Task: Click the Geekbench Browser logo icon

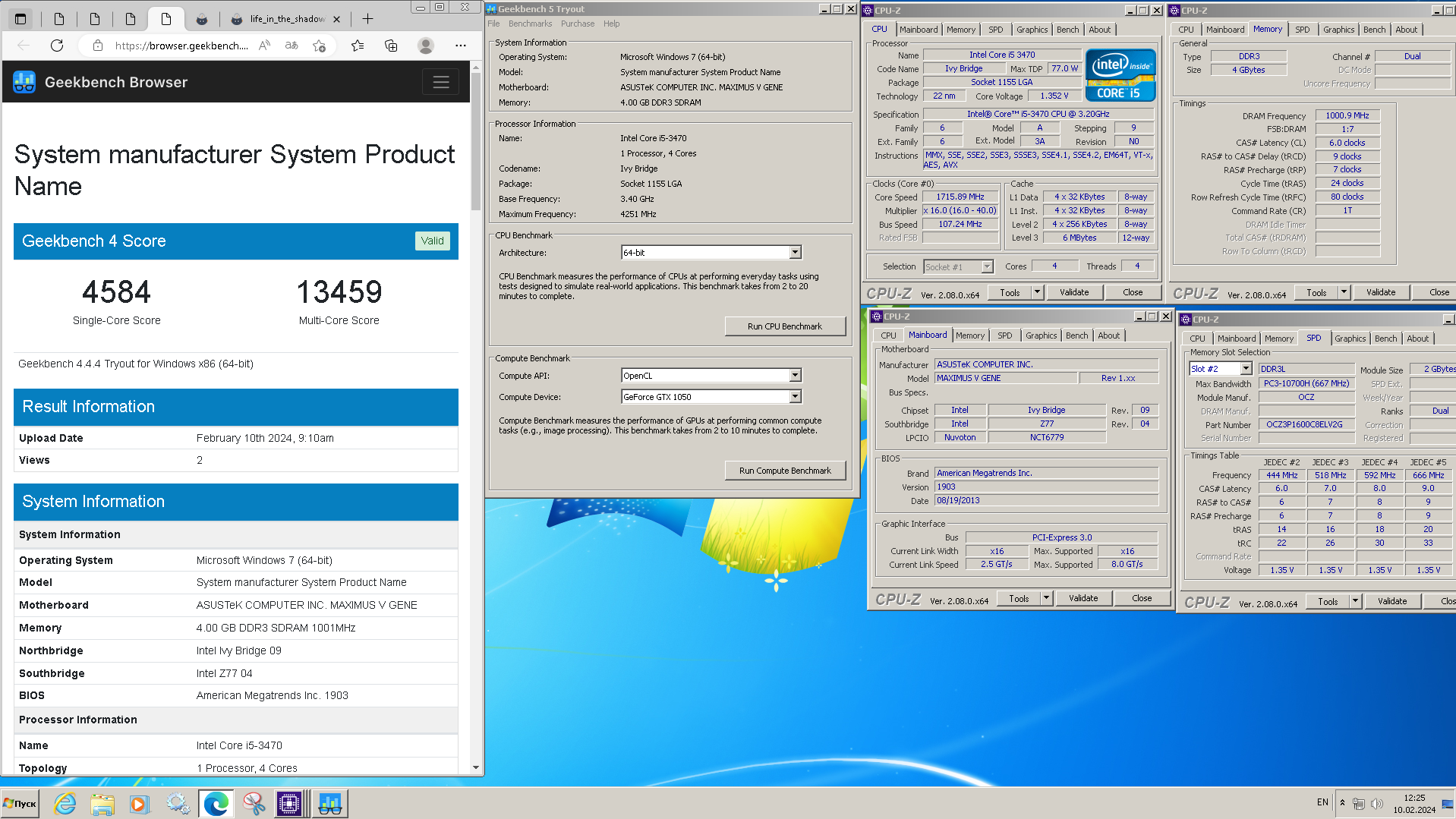Action: click(24, 82)
